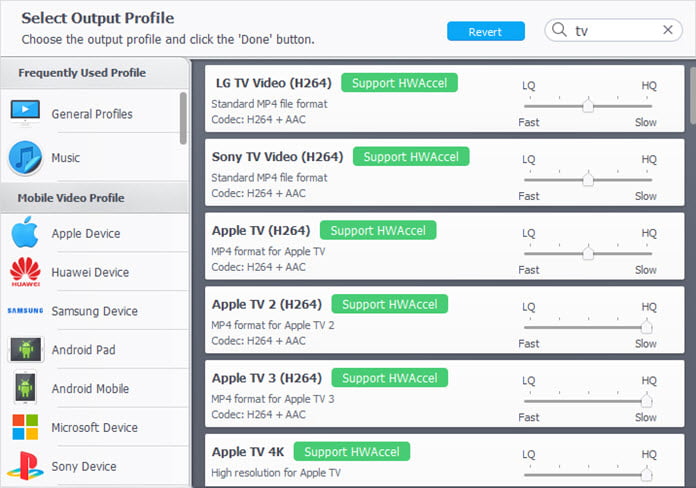Adjust the LG TV Video quality slider
The height and width of the screenshot is (488, 696).
point(588,105)
